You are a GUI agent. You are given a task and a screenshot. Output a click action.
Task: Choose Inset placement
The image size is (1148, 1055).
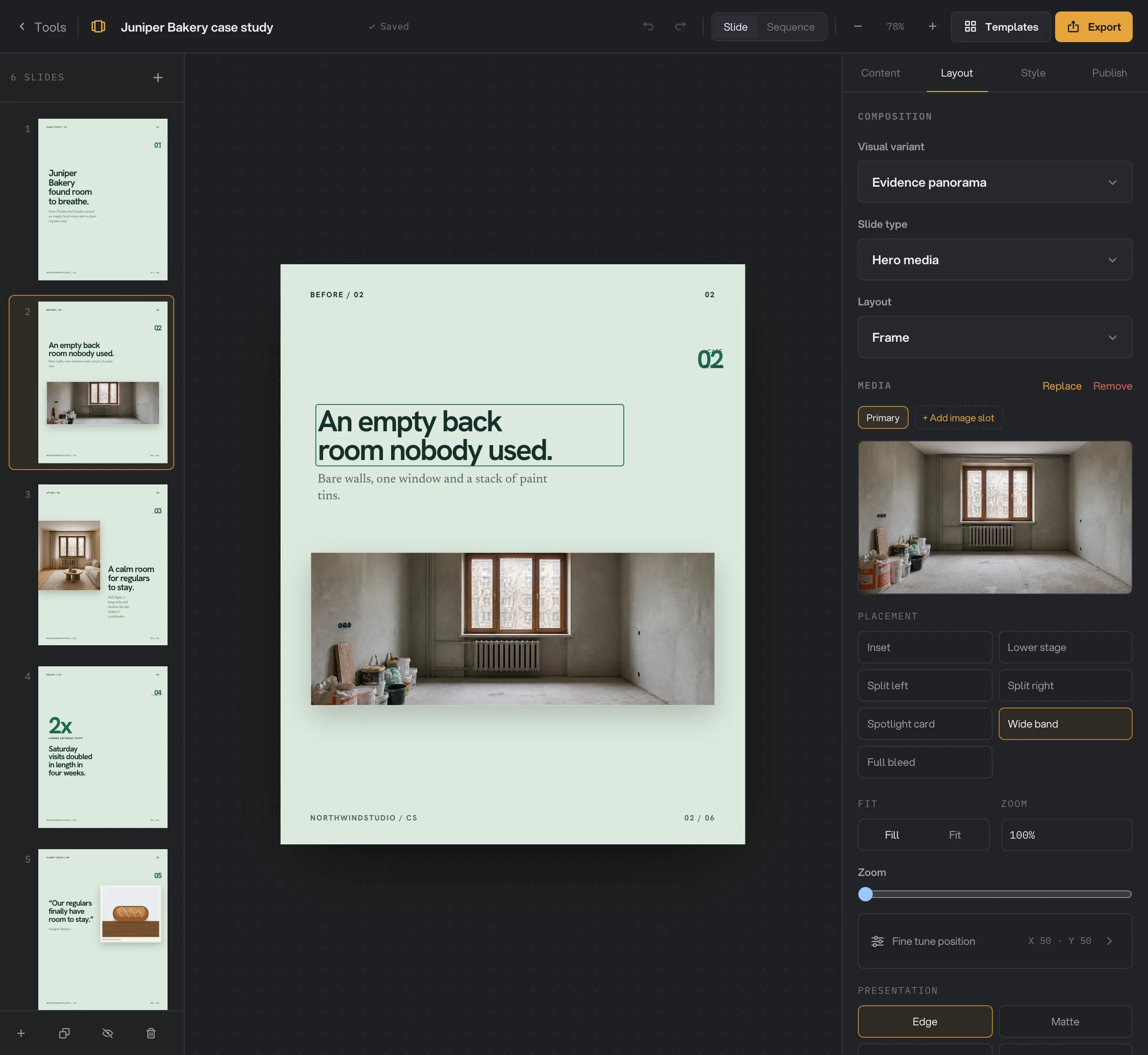coord(924,647)
